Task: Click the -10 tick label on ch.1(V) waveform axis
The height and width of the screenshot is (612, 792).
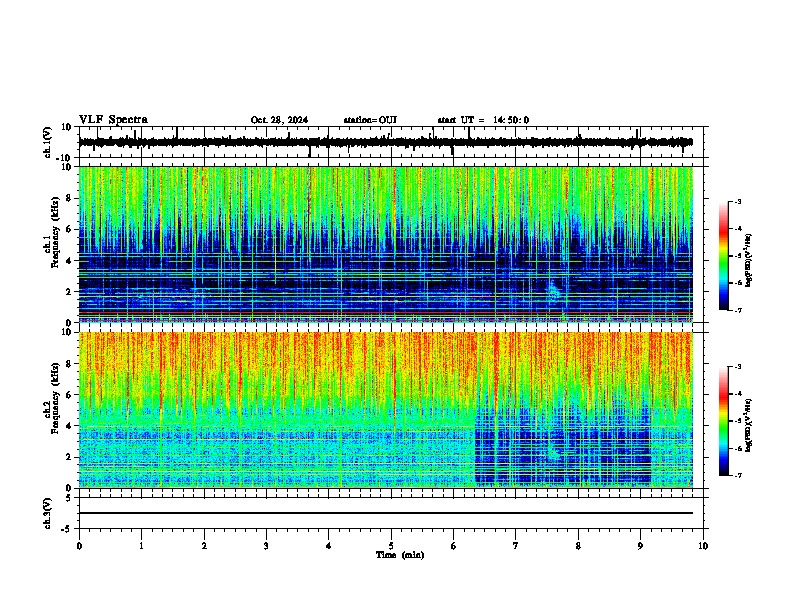Action: click(x=65, y=158)
